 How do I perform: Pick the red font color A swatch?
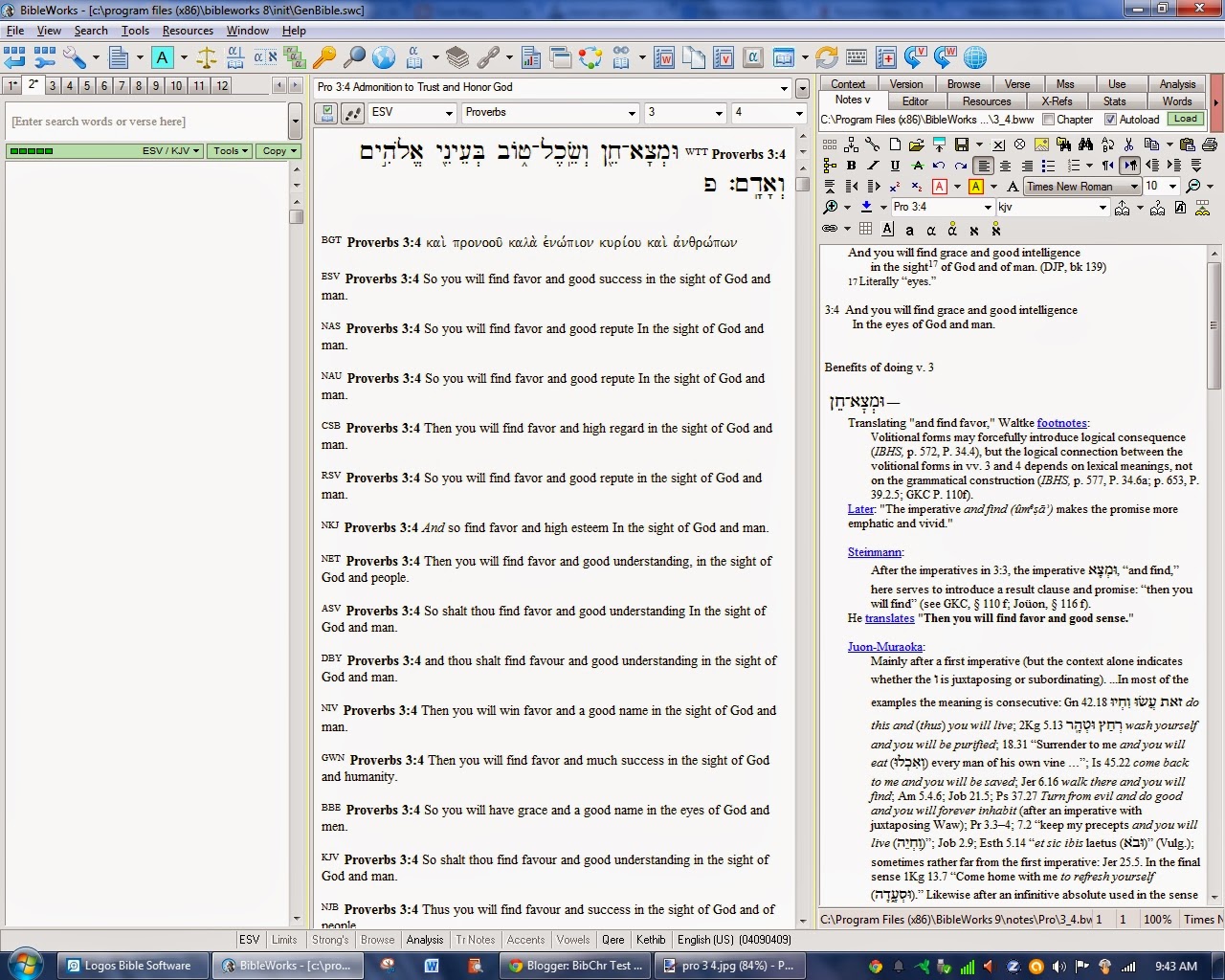pyautogui.click(x=940, y=187)
